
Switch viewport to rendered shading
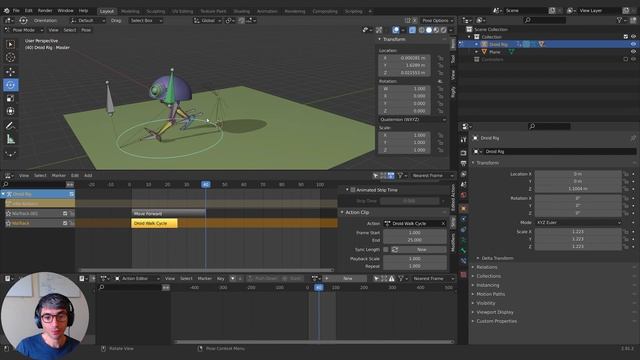pos(443,30)
